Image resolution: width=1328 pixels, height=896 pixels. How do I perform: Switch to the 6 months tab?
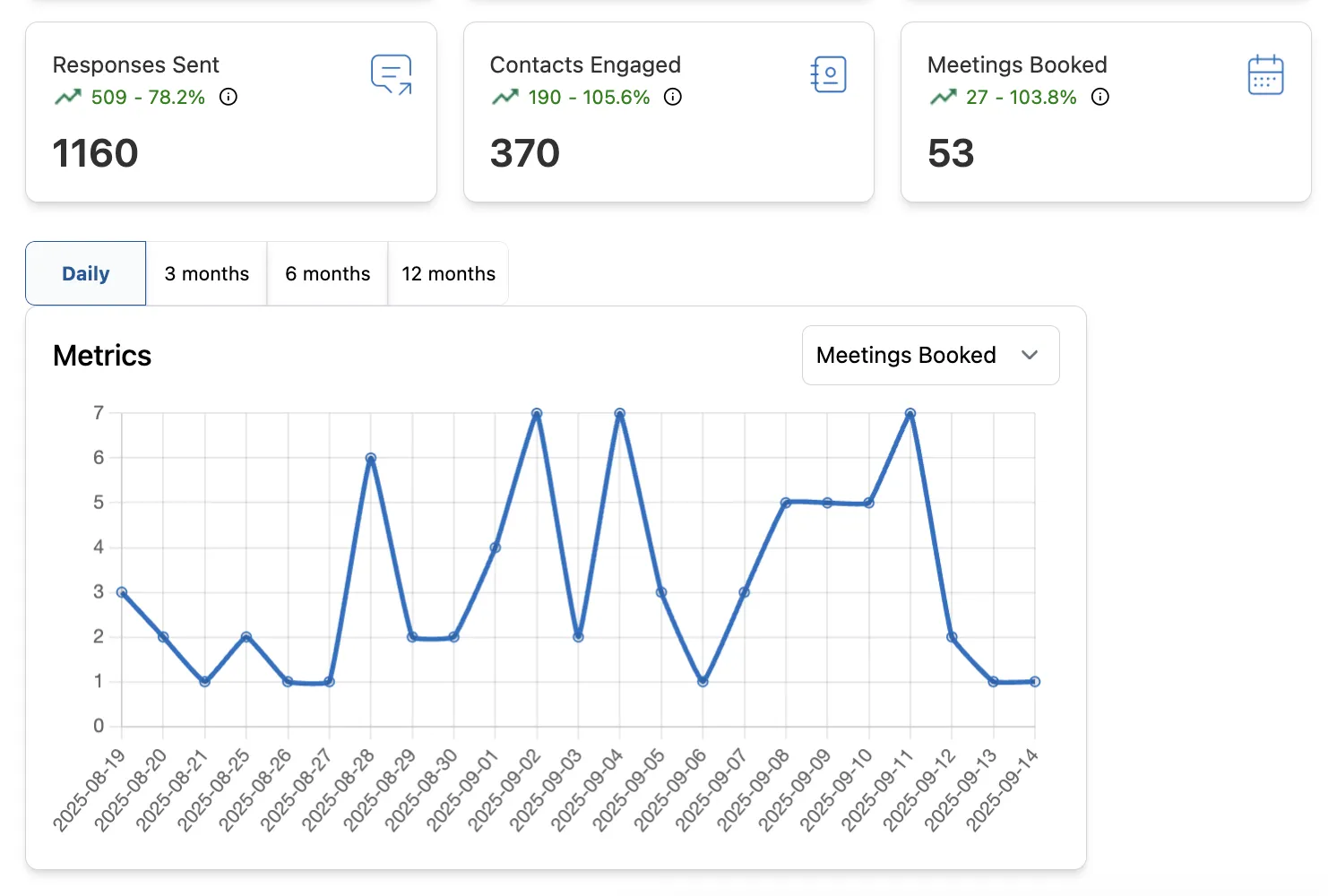click(327, 273)
